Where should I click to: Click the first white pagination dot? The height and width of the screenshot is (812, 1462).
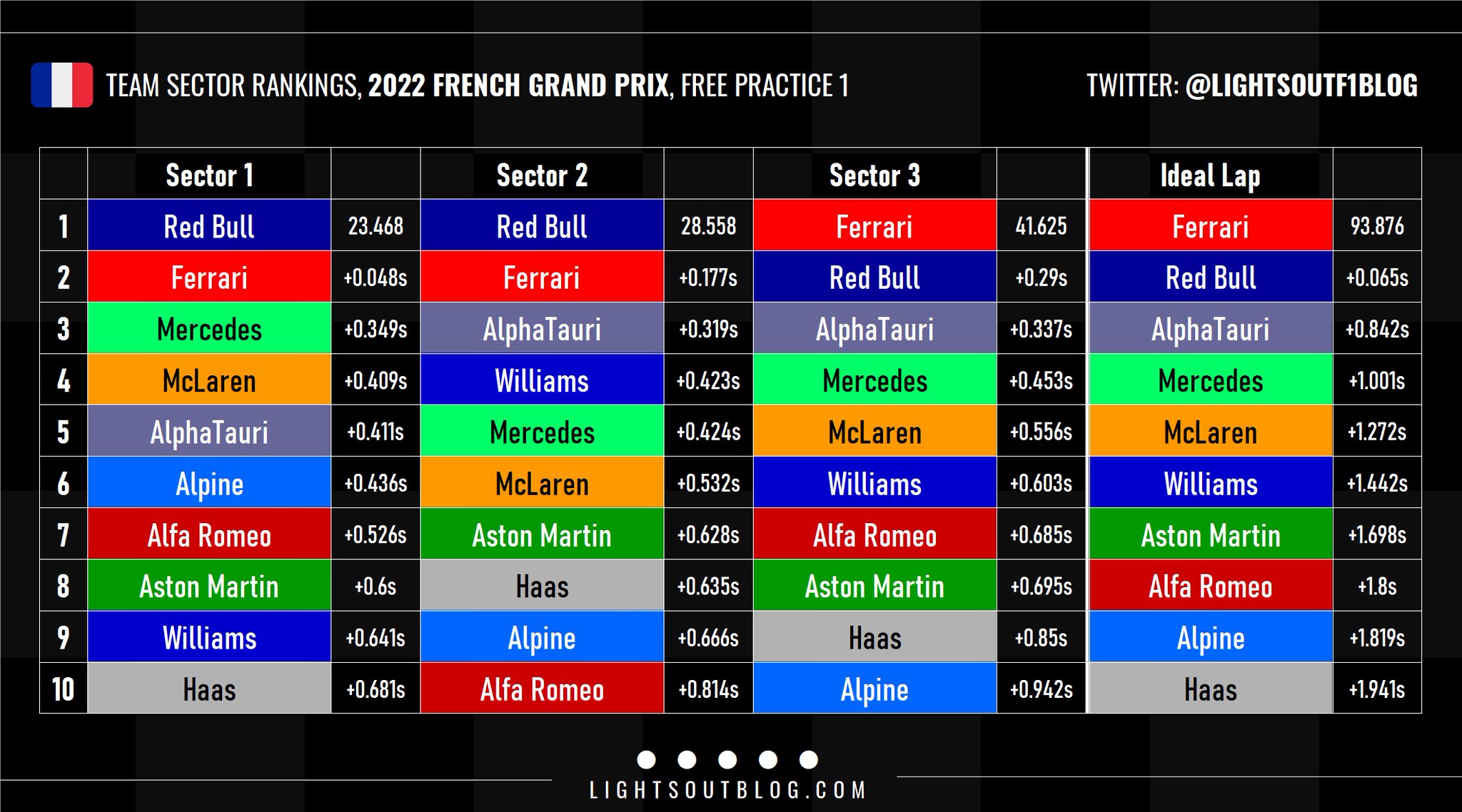pos(646,759)
